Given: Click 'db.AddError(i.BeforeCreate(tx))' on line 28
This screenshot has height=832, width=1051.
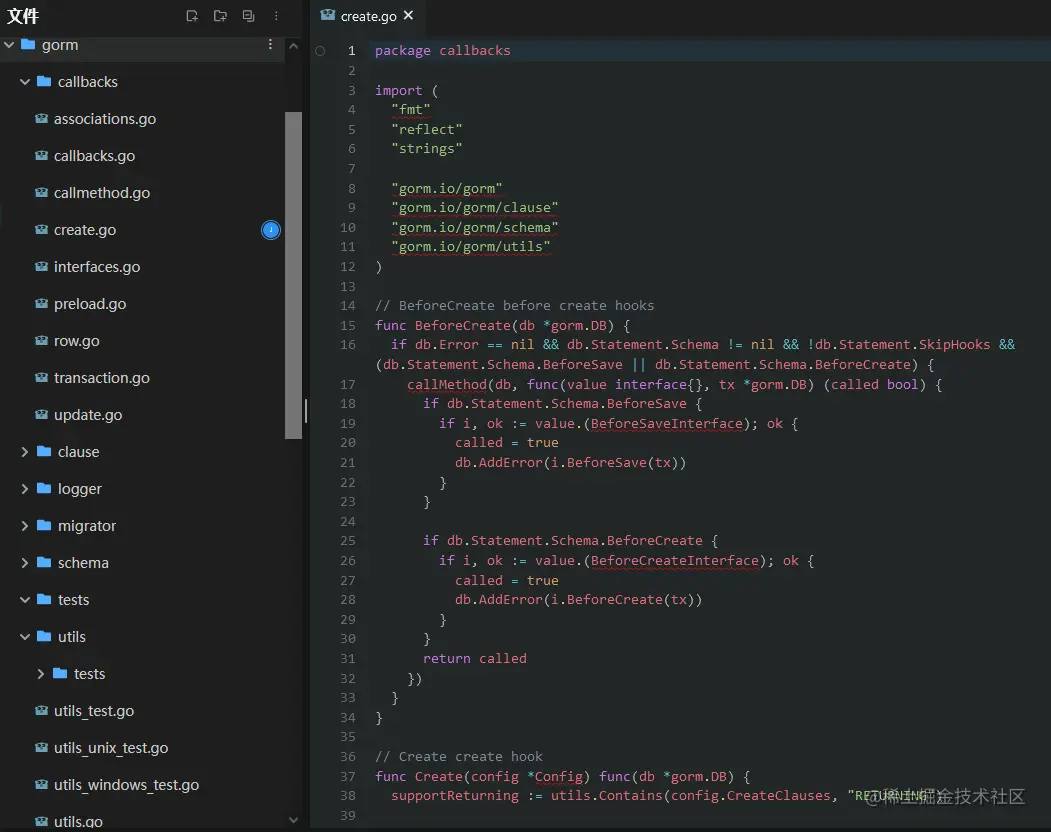Looking at the screenshot, I should 578,599.
